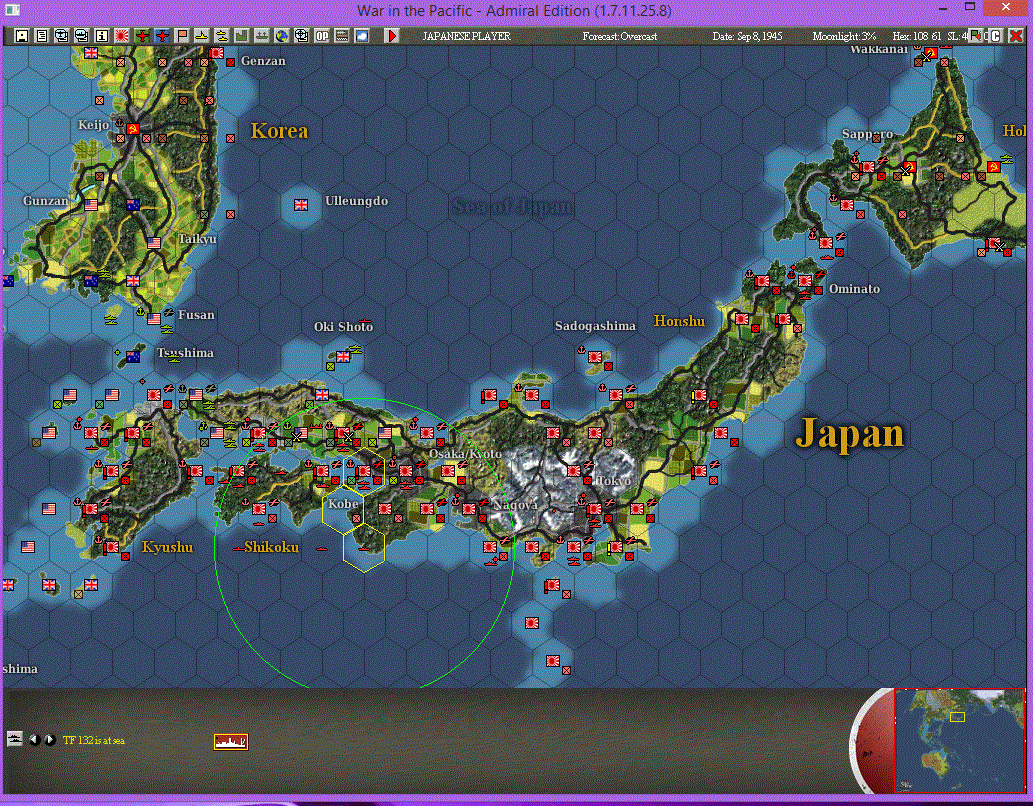Select the US flag base at Fusan
The height and width of the screenshot is (806, 1033).
[154, 319]
